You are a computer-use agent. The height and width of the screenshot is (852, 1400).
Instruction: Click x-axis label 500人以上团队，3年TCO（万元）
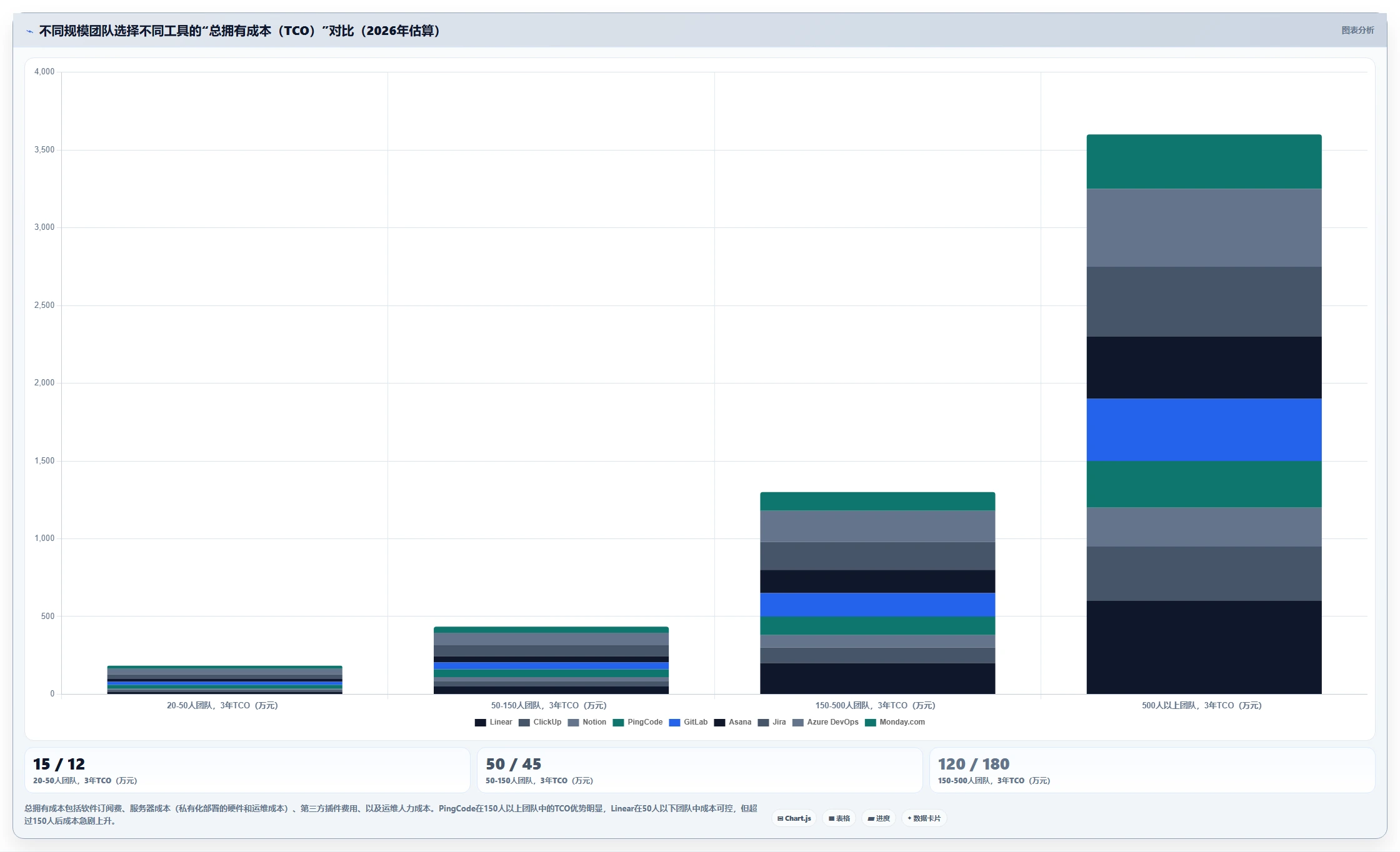click(x=1202, y=705)
